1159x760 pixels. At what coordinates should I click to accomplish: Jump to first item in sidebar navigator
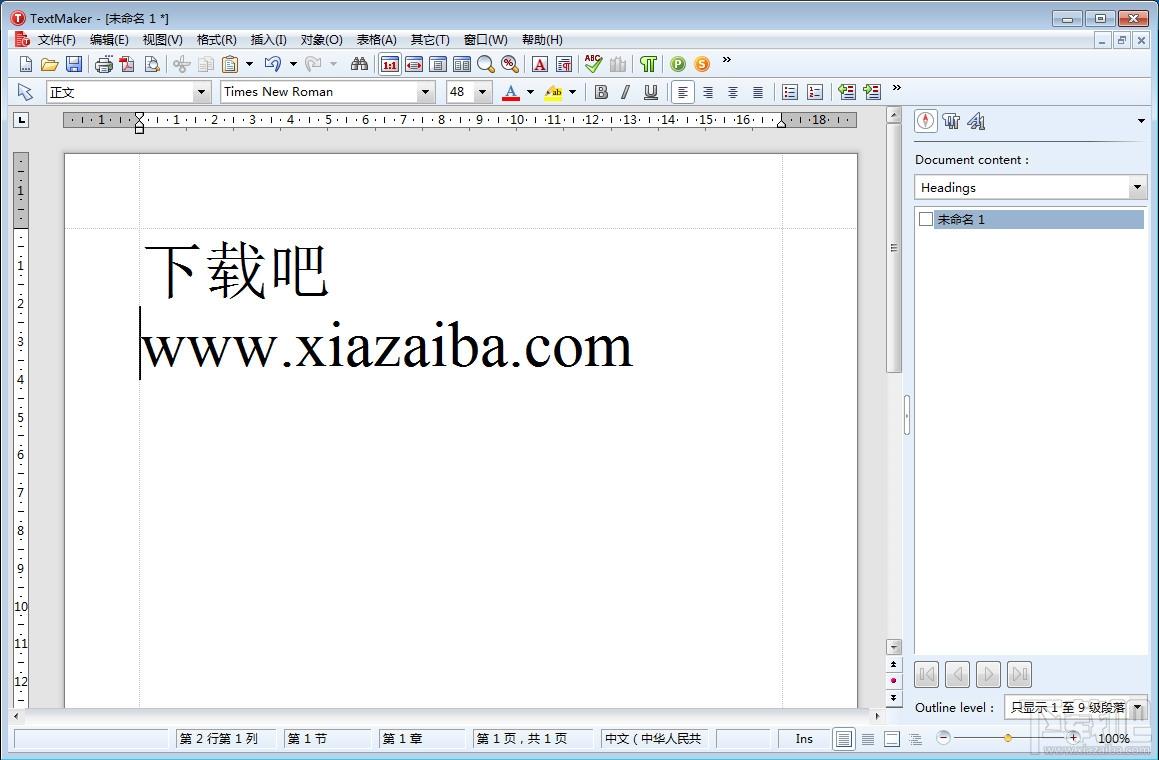(x=927, y=674)
